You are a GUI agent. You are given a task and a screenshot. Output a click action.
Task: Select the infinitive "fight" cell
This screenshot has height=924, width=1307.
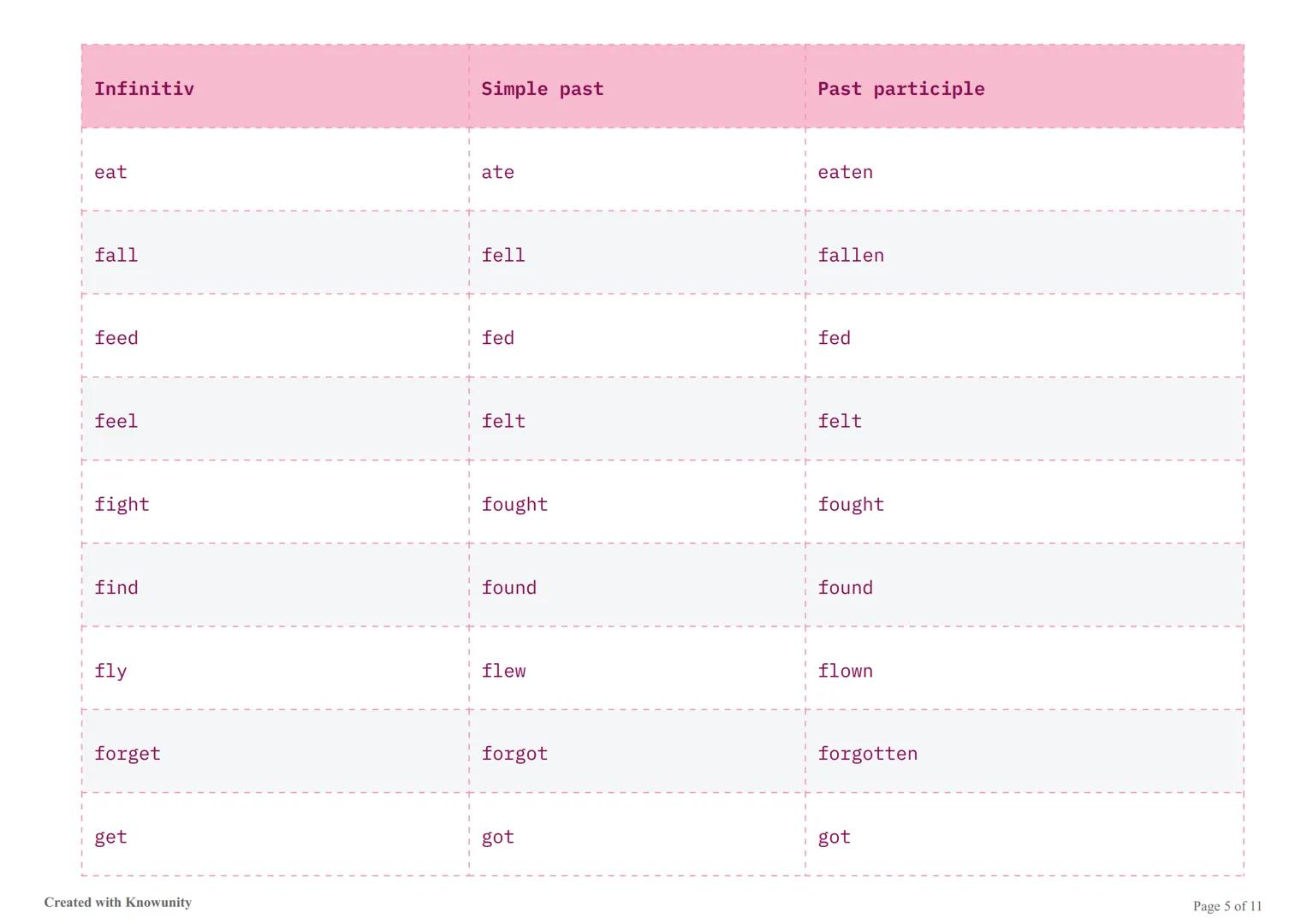122,504
